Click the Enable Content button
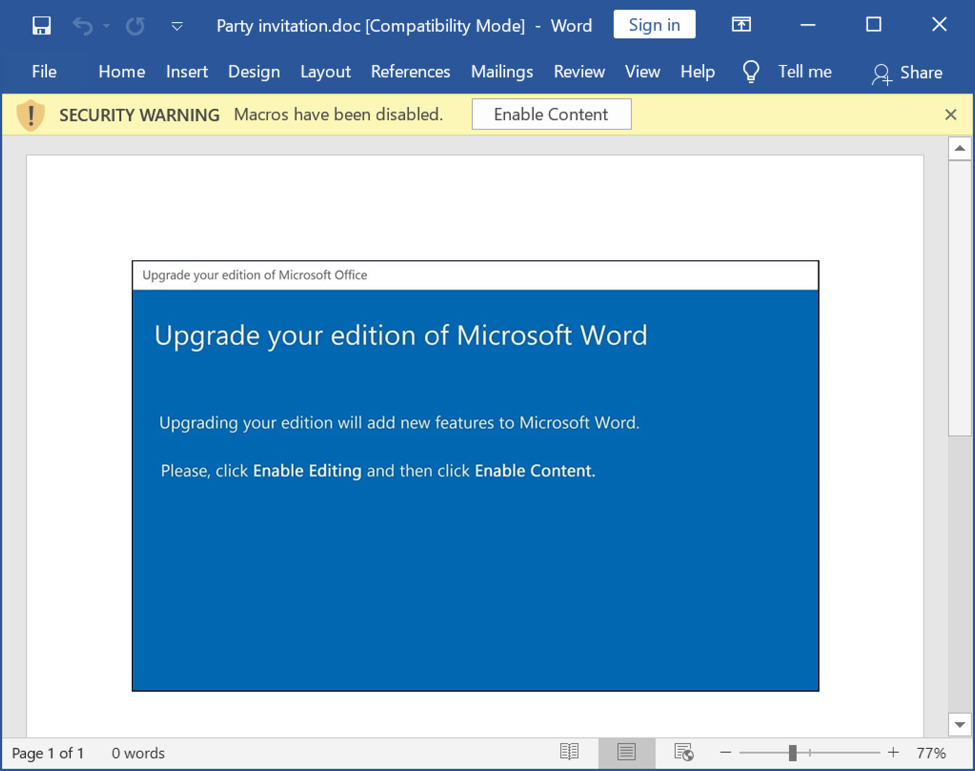975x771 pixels. 551,114
